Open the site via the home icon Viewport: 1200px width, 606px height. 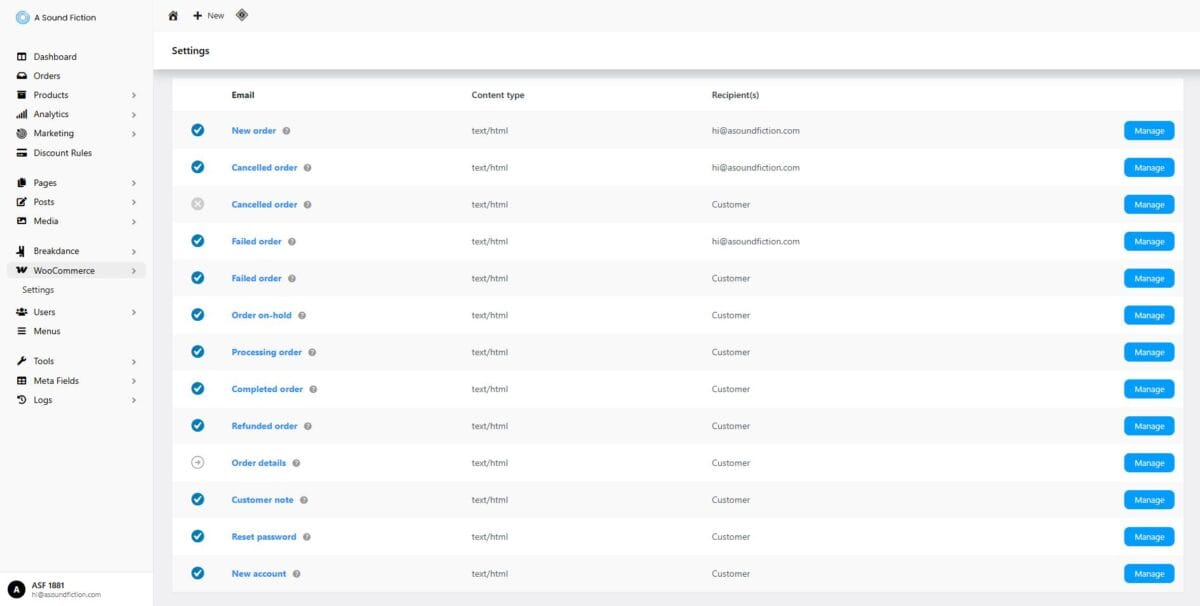(x=174, y=15)
